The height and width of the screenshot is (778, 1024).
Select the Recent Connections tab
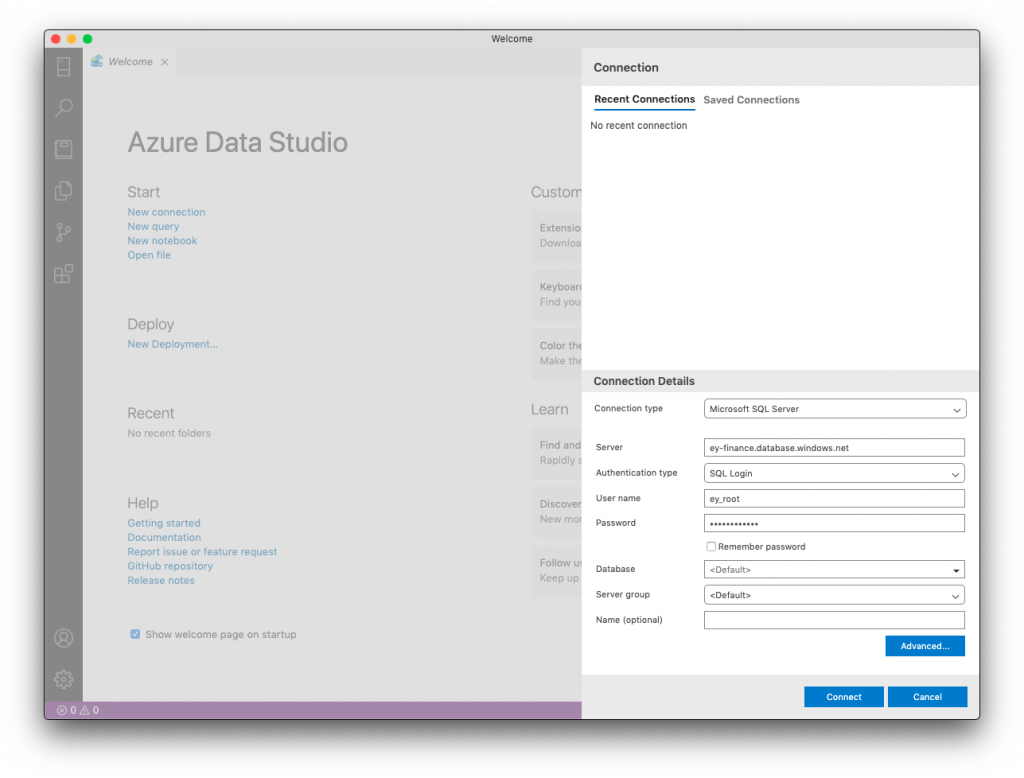pos(644,99)
